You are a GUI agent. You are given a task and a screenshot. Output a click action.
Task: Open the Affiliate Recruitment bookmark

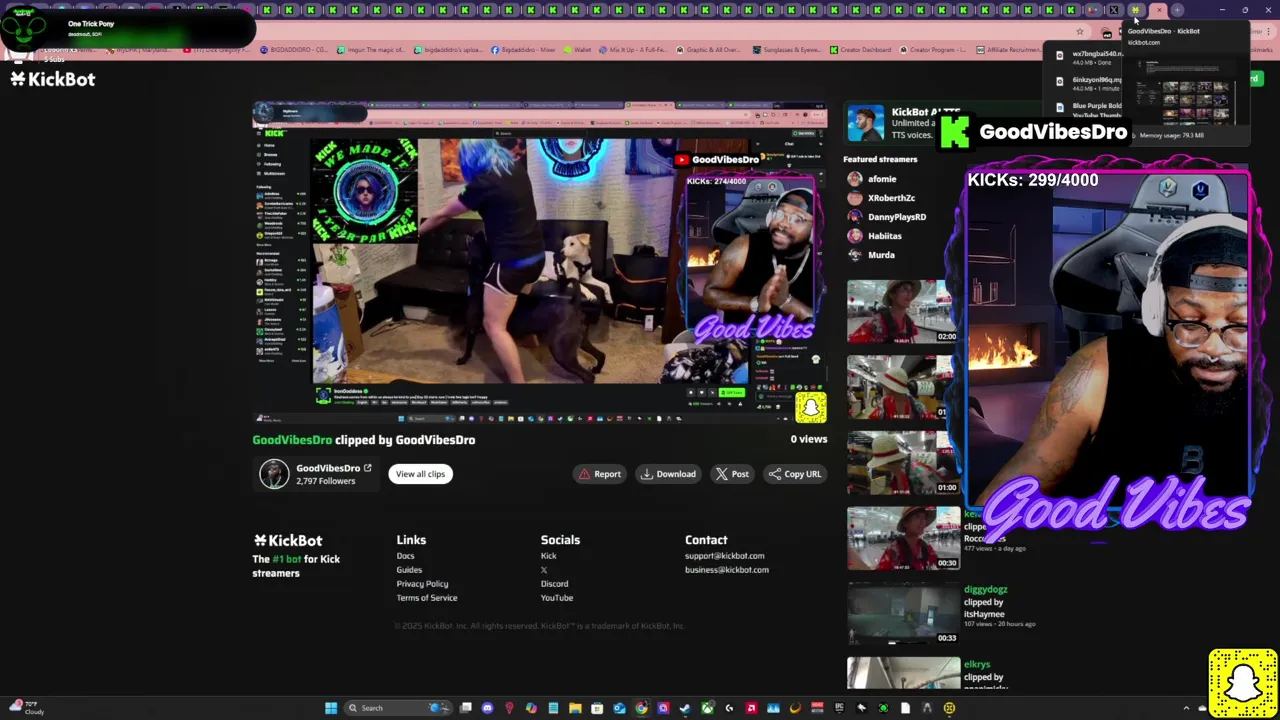coord(1009,49)
